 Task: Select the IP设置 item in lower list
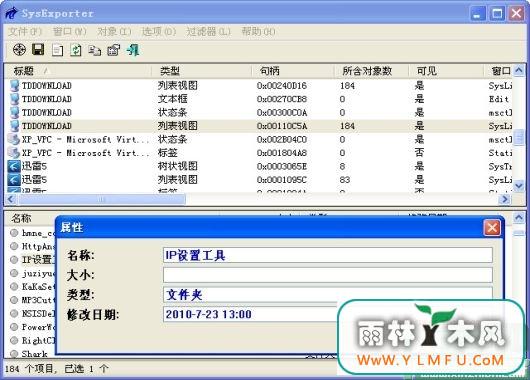(32, 260)
